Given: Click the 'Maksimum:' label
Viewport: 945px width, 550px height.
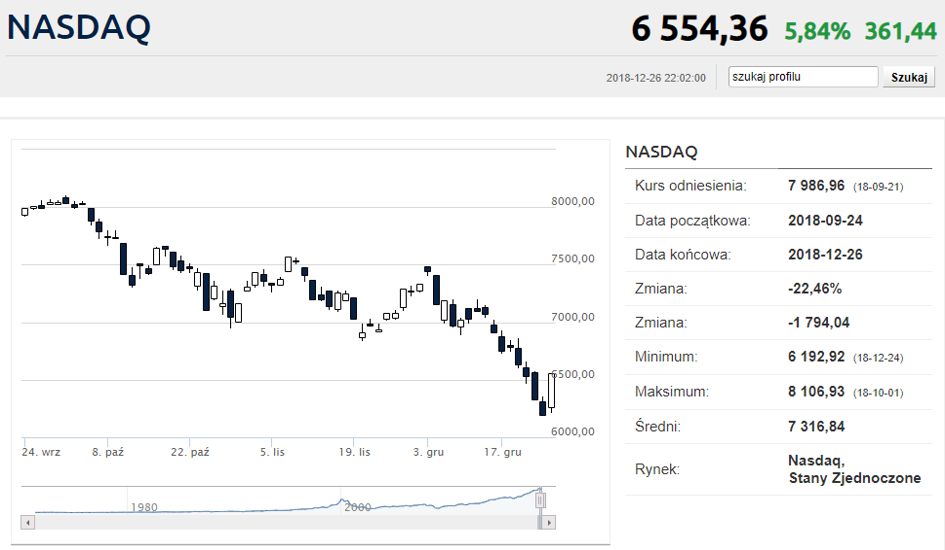Looking at the screenshot, I should tap(672, 392).
